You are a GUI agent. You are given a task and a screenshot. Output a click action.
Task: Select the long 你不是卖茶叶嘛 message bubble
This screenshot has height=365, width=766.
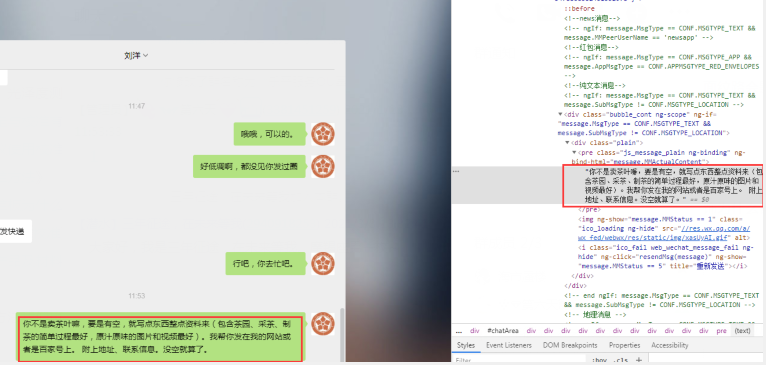[x=161, y=337]
